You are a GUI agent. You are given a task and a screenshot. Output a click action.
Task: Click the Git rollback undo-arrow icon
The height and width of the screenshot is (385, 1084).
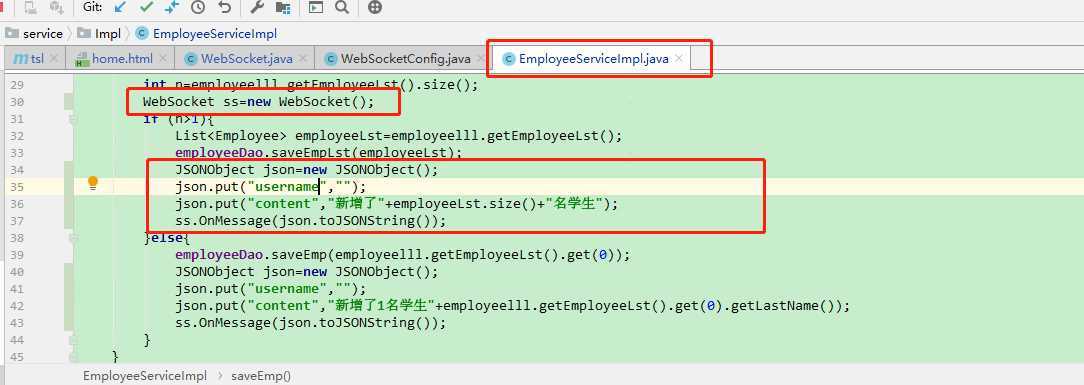[224, 7]
